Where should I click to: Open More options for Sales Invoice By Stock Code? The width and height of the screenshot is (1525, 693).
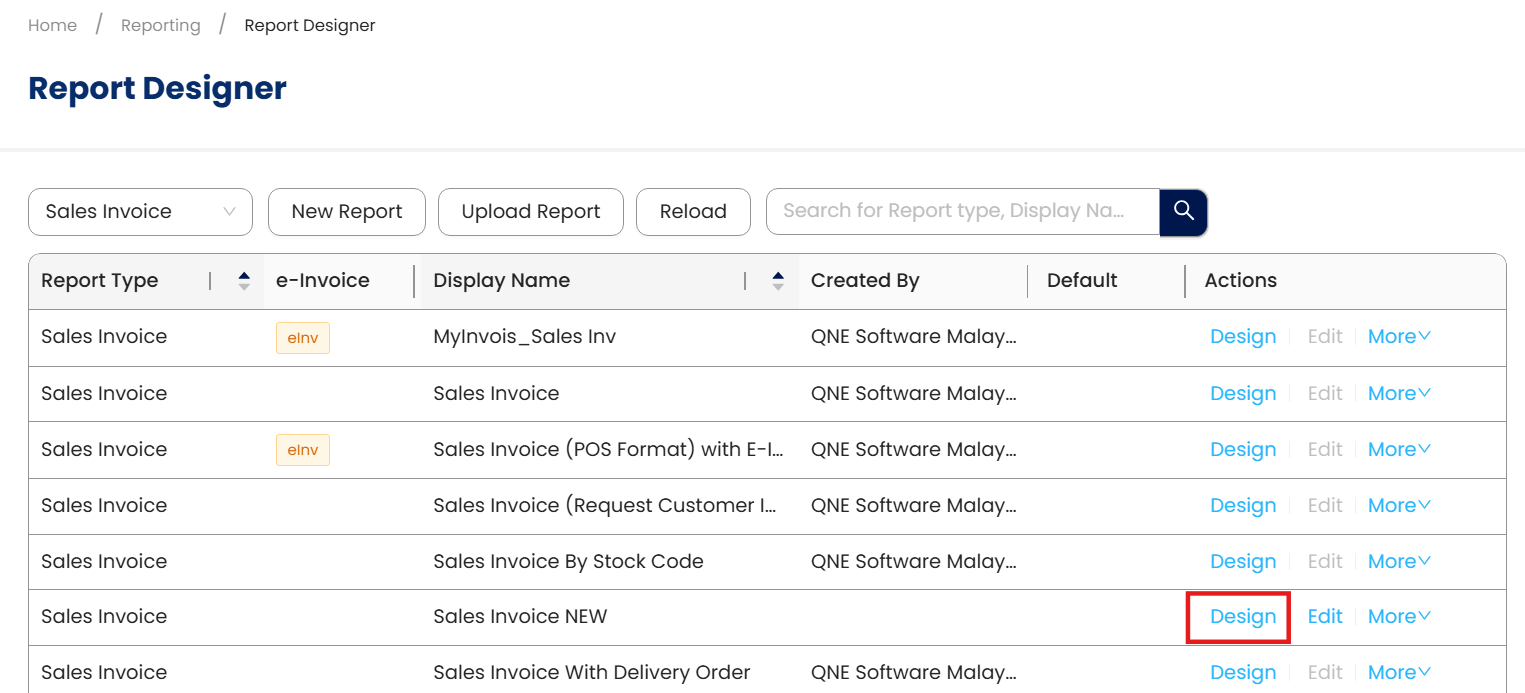click(x=1399, y=562)
